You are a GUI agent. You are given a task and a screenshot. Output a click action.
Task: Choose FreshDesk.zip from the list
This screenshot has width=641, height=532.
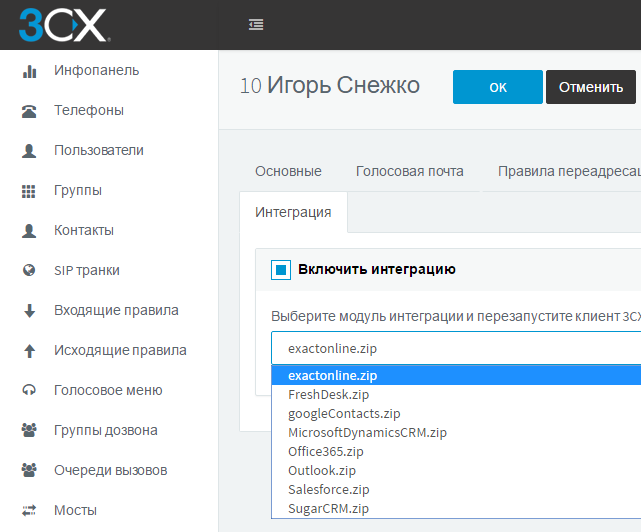click(456, 395)
